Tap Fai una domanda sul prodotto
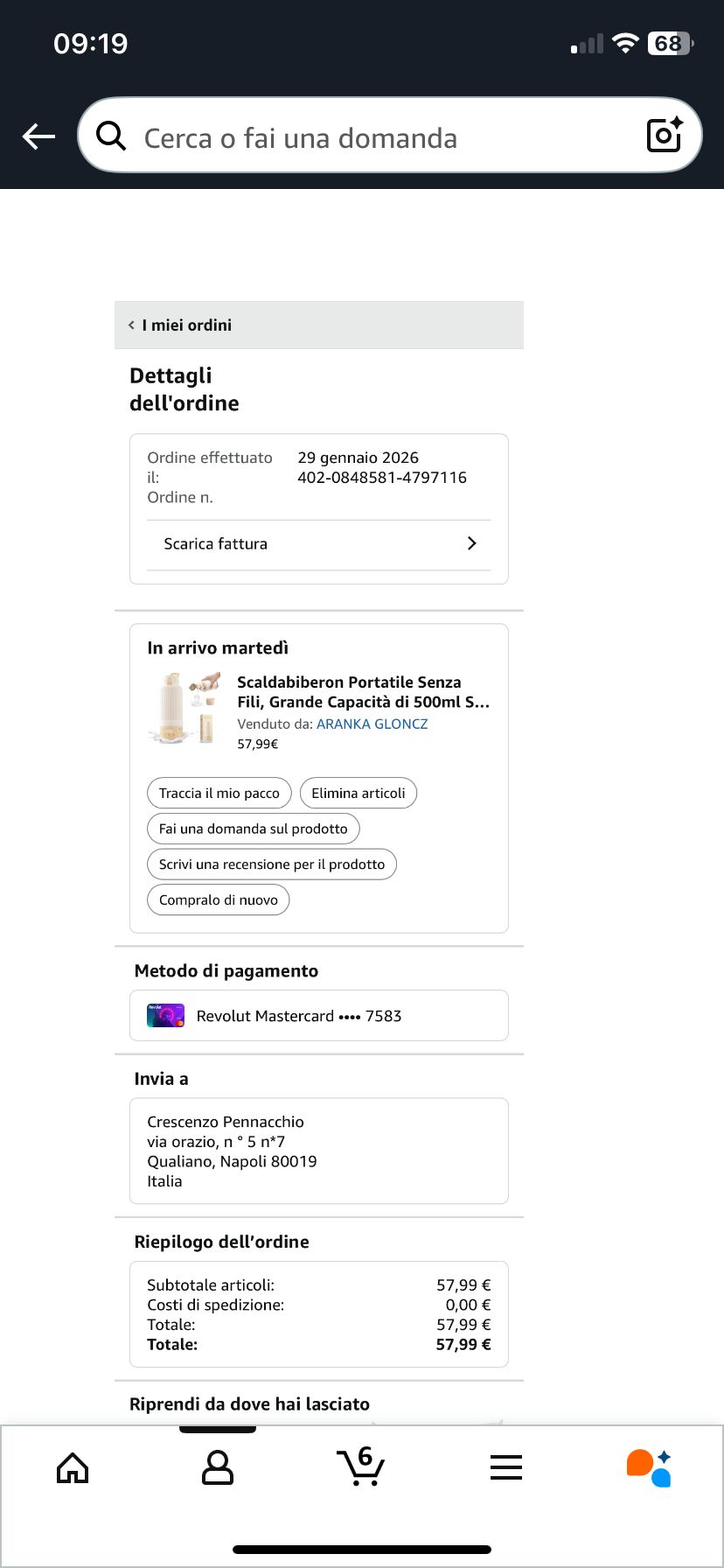Image resolution: width=724 pixels, height=1568 pixels. [254, 829]
